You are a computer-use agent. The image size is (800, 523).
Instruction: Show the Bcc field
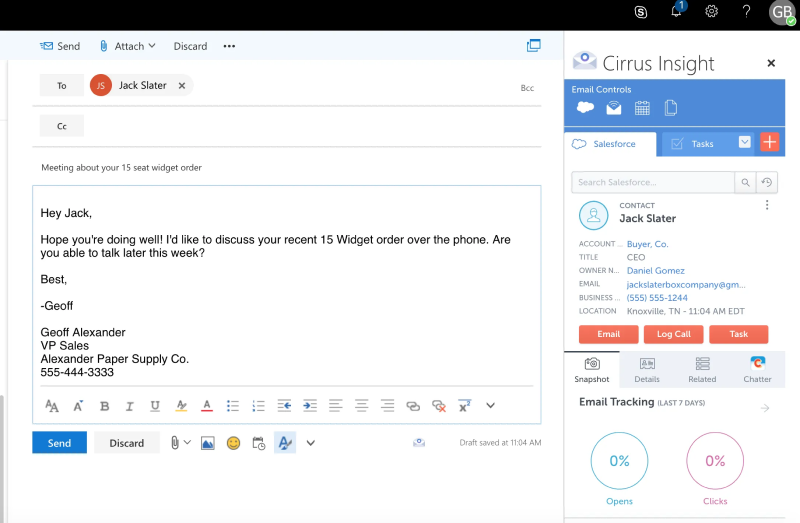(x=527, y=88)
